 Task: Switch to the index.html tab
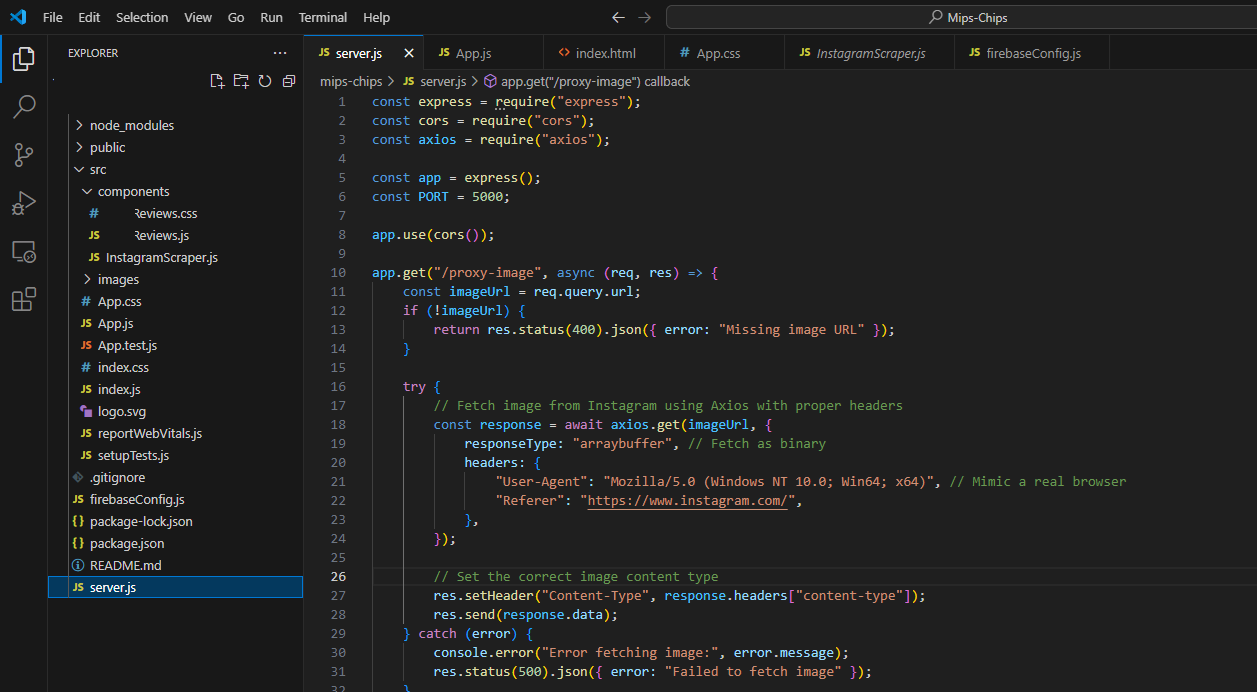point(605,53)
